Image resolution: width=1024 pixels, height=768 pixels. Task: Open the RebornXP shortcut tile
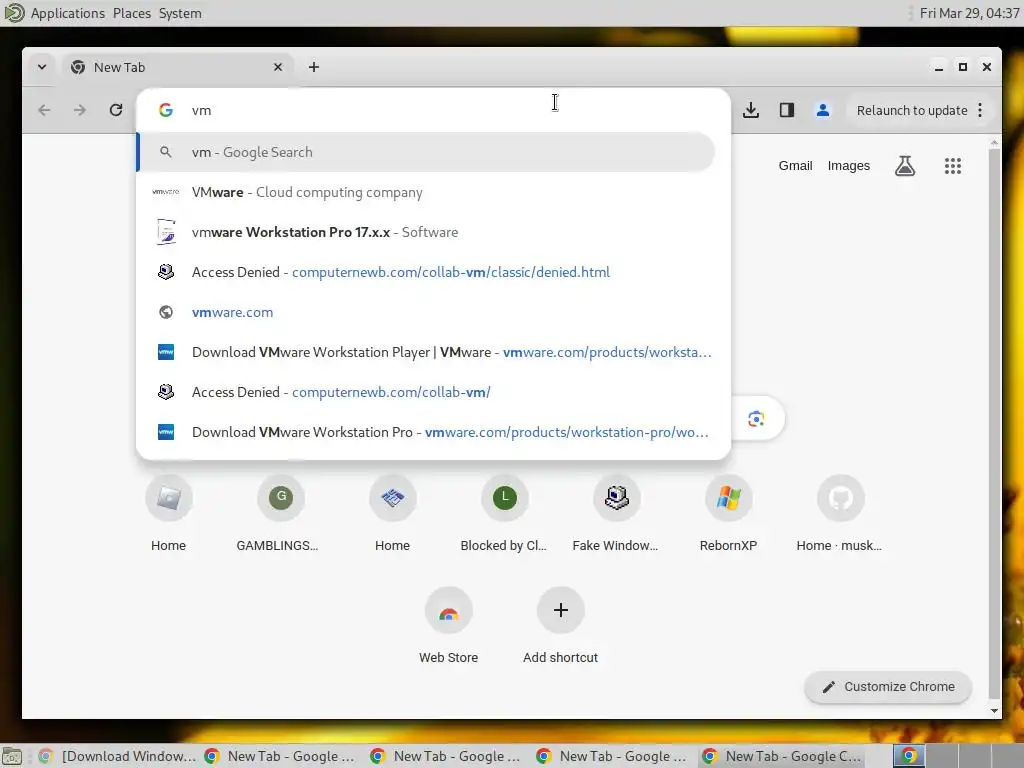coord(728,513)
